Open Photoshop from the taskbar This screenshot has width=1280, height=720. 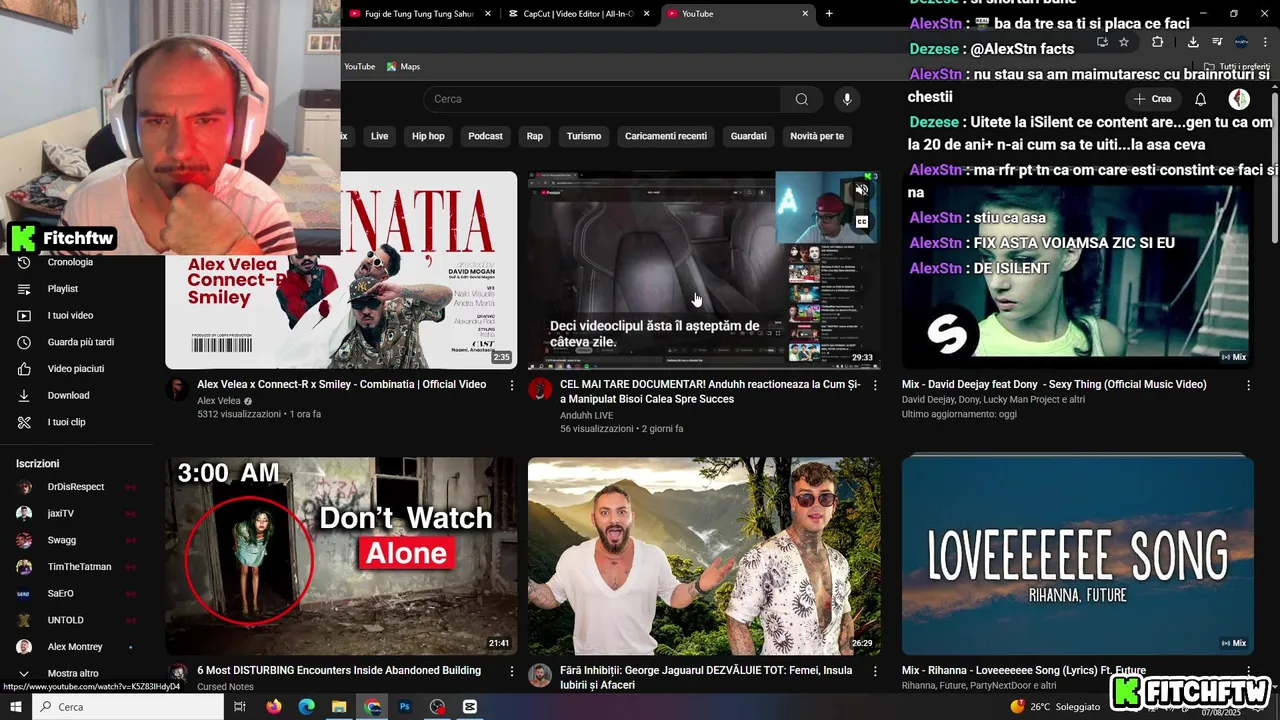405,707
